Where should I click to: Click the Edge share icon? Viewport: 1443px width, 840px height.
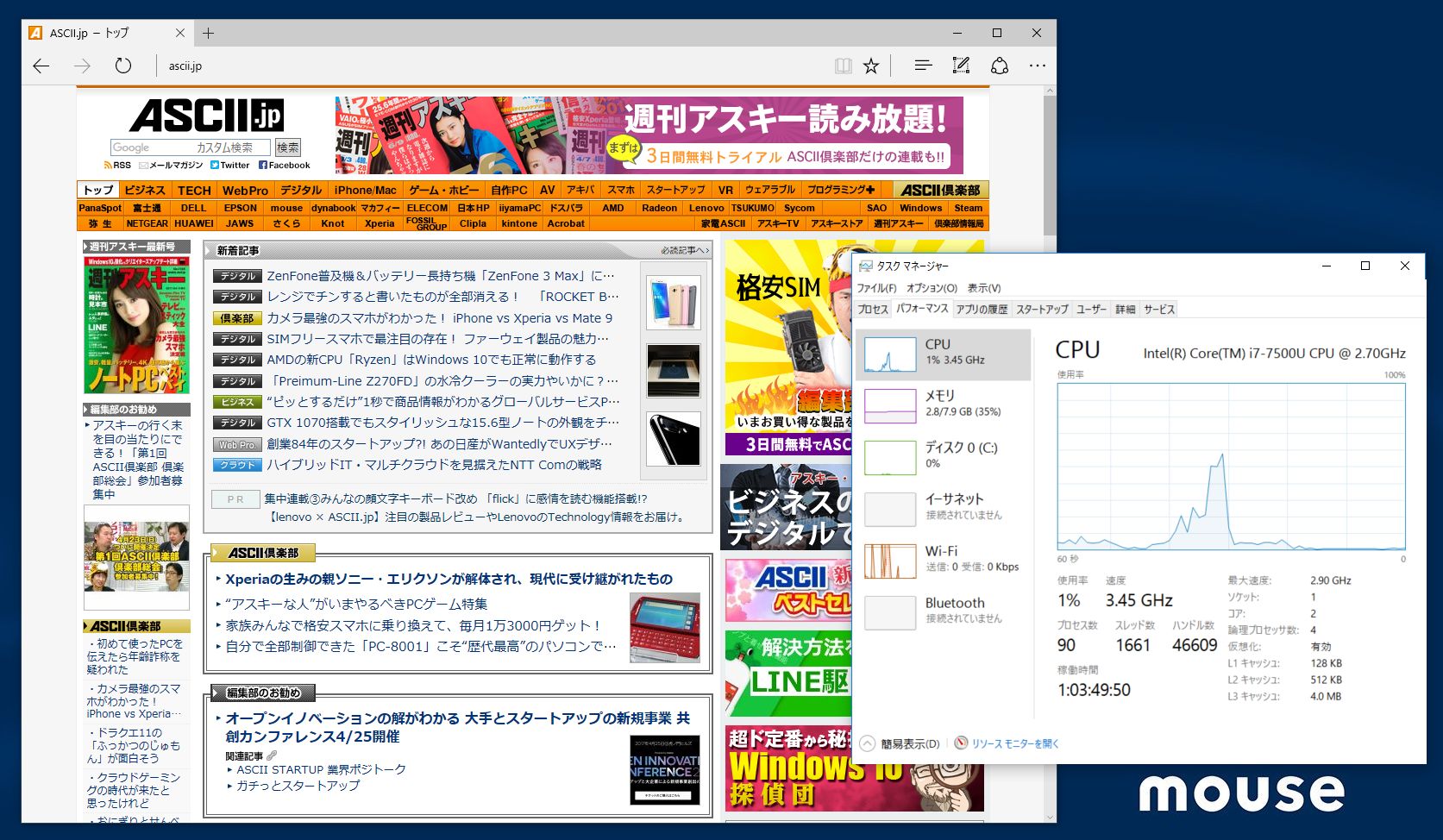(x=1000, y=66)
